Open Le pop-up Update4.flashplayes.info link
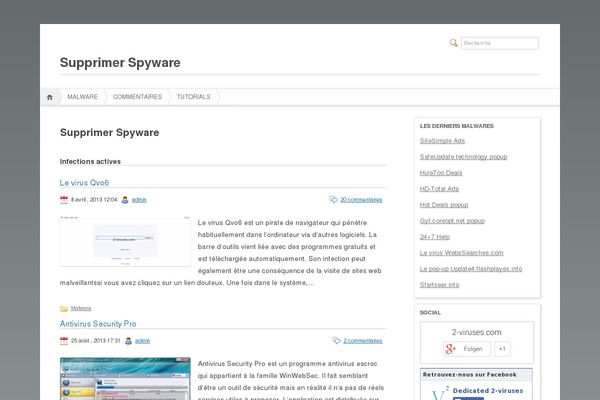 click(x=471, y=269)
